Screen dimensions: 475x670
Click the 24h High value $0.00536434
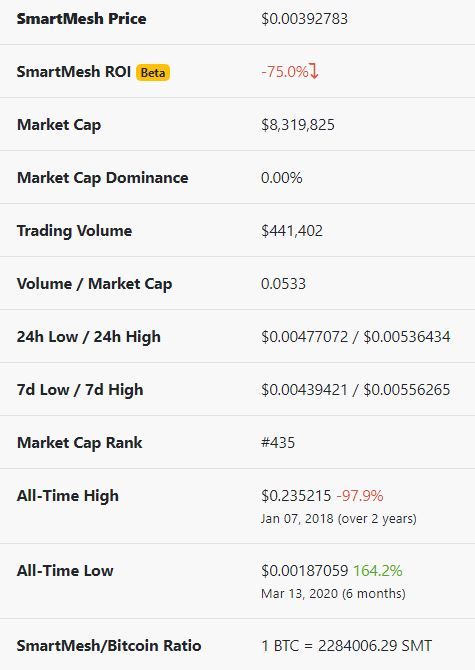(x=407, y=337)
